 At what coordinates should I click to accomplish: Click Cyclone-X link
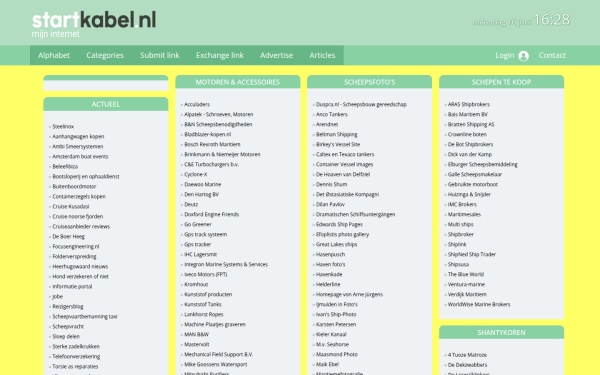[x=196, y=174]
